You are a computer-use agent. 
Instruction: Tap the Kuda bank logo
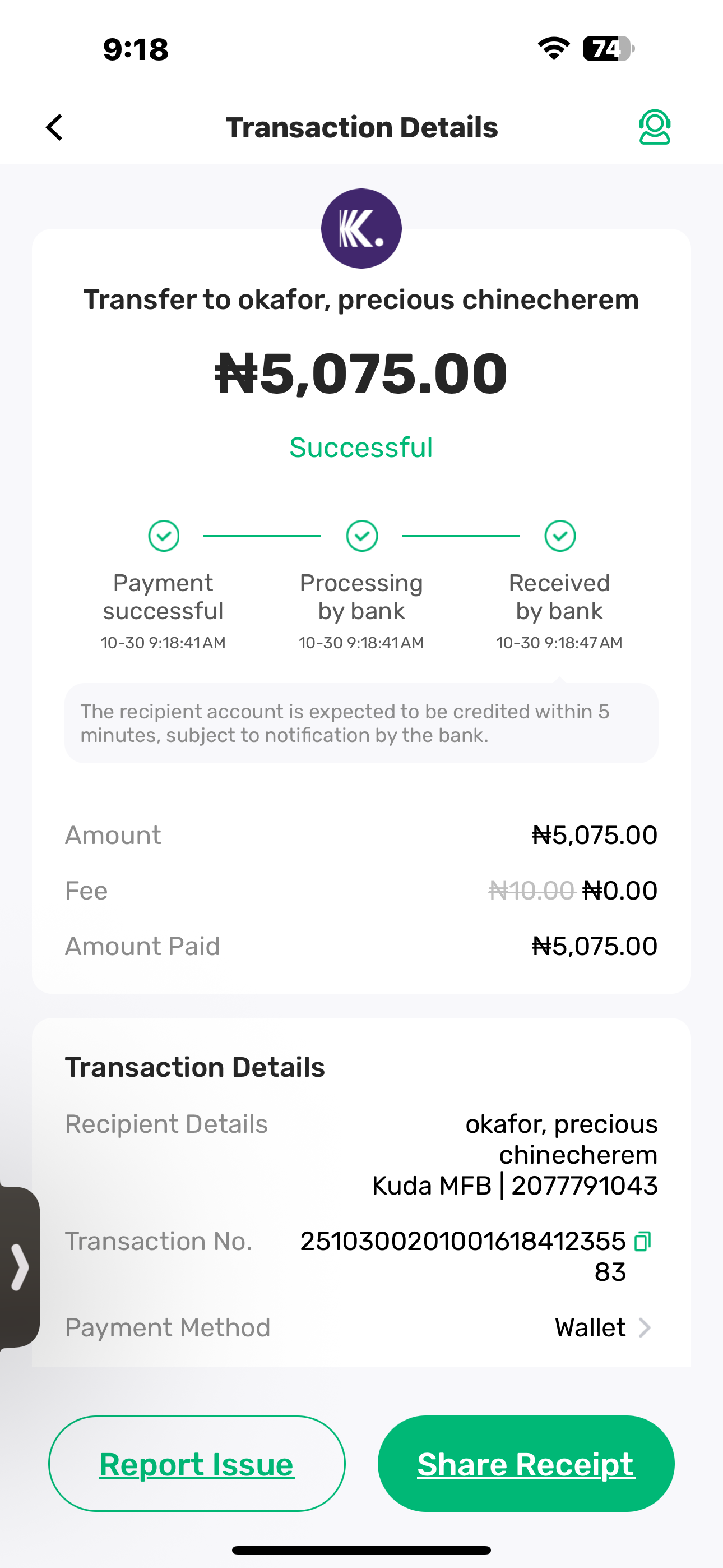point(361,228)
